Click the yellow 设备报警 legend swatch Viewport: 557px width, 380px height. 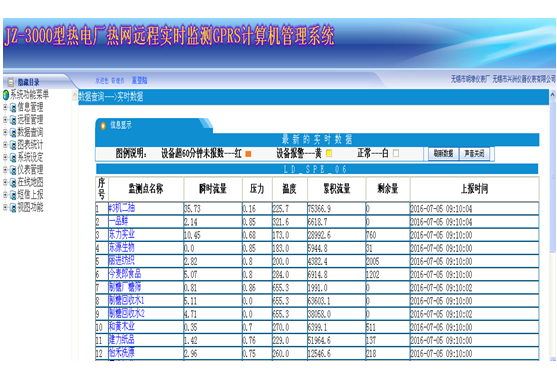tap(329, 153)
